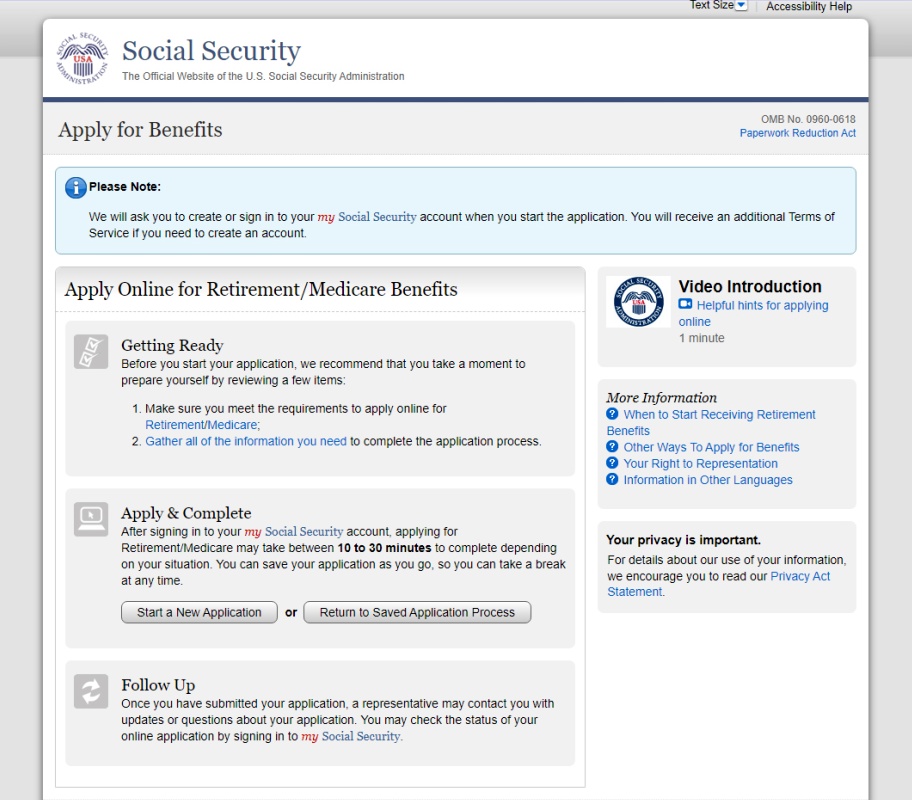Image resolution: width=912 pixels, height=800 pixels.
Task: Open the Privacy Act Statement link
Action: coord(800,577)
